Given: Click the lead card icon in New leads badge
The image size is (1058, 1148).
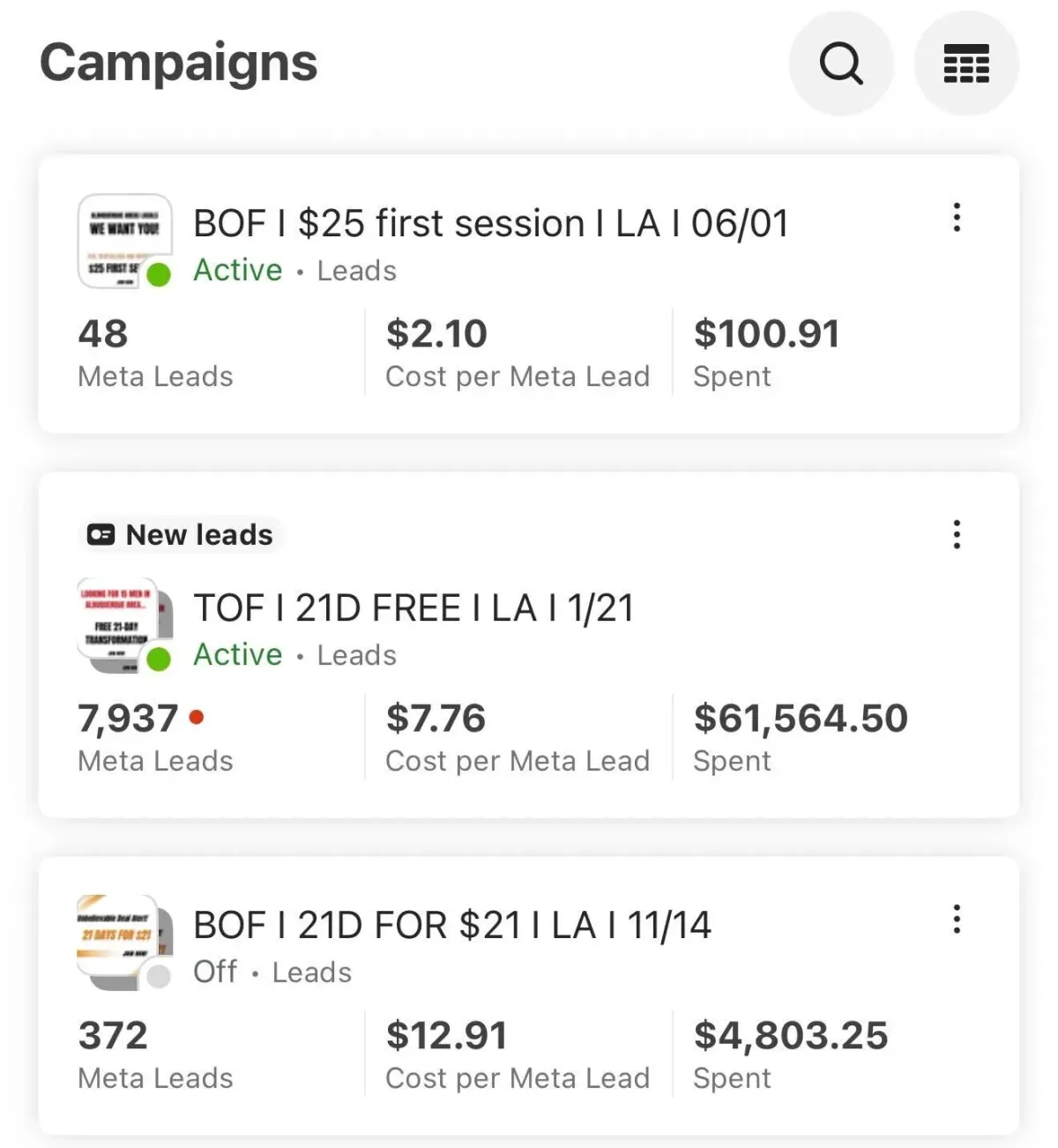Looking at the screenshot, I should tap(101, 535).
